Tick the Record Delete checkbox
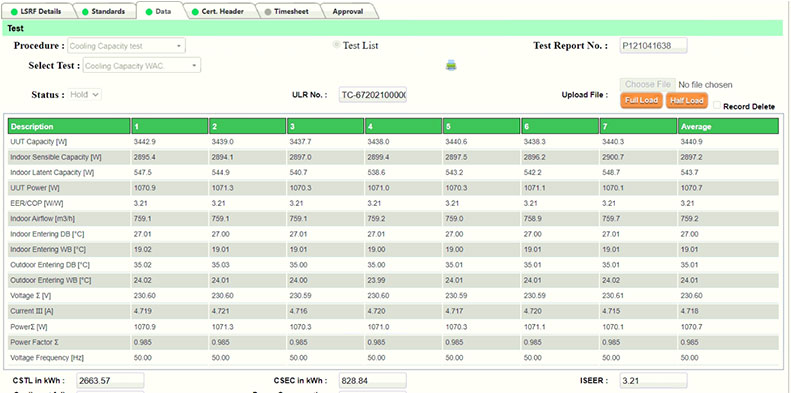 pyautogui.click(x=717, y=105)
